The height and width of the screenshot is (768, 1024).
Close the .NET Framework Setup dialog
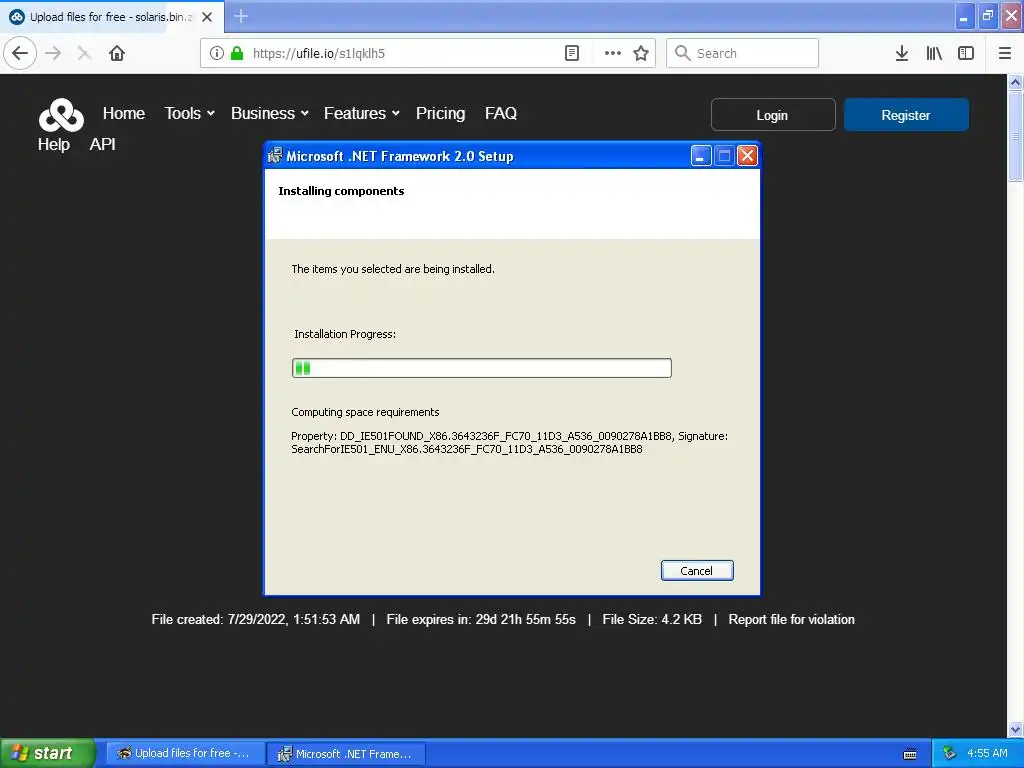tap(747, 156)
